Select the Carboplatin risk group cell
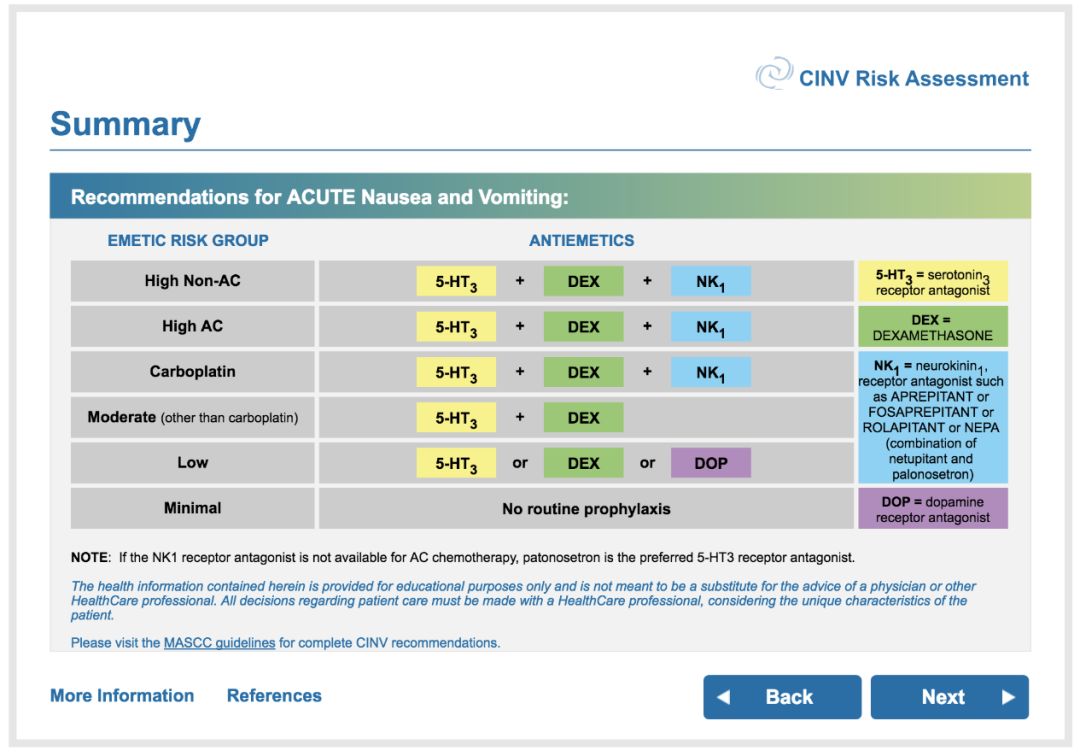Viewport: 1080px width, 756px height. [x=192, y=372]
